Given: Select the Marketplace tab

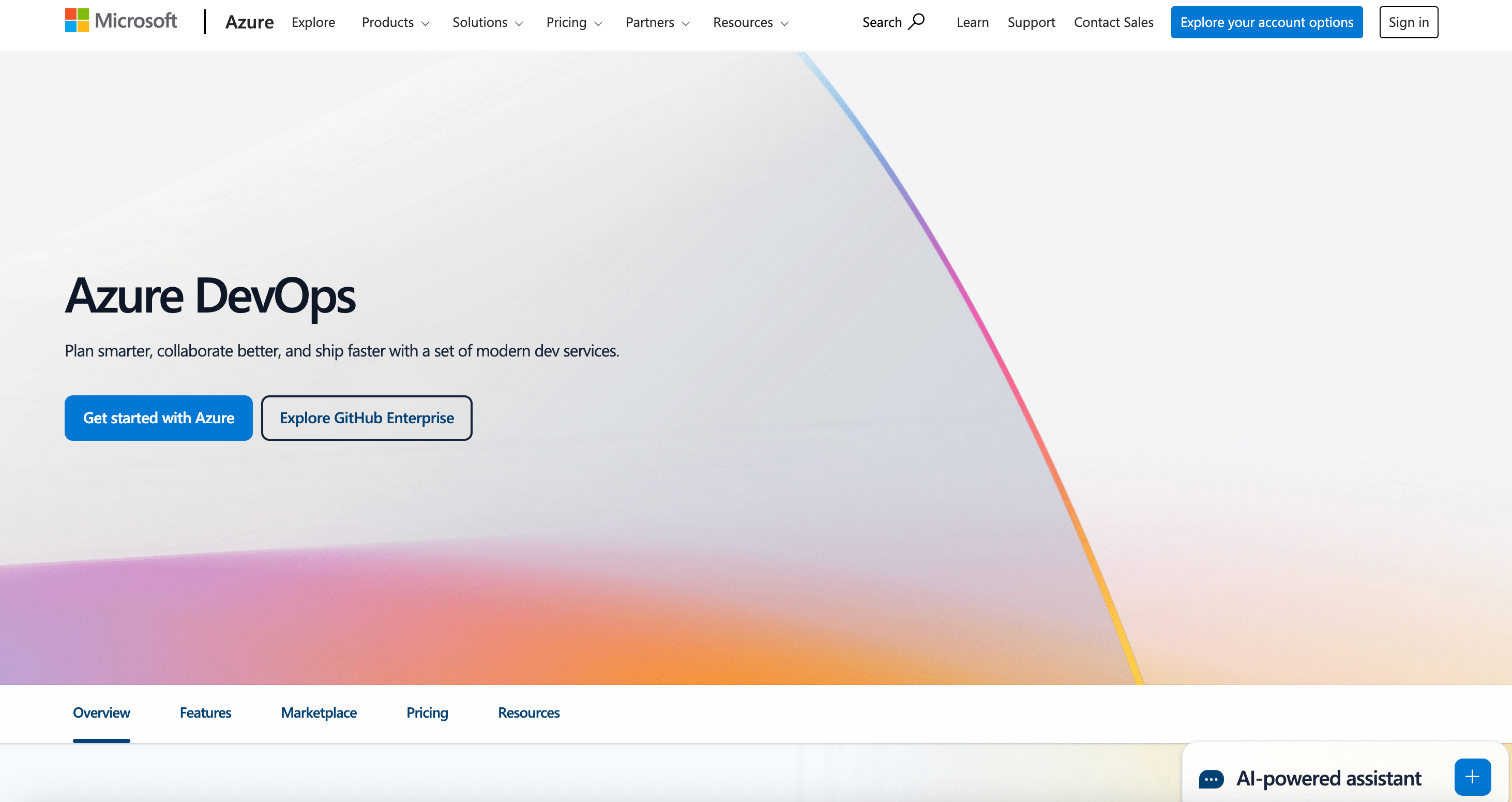Looking at the screenshot, I should (319, 713).
